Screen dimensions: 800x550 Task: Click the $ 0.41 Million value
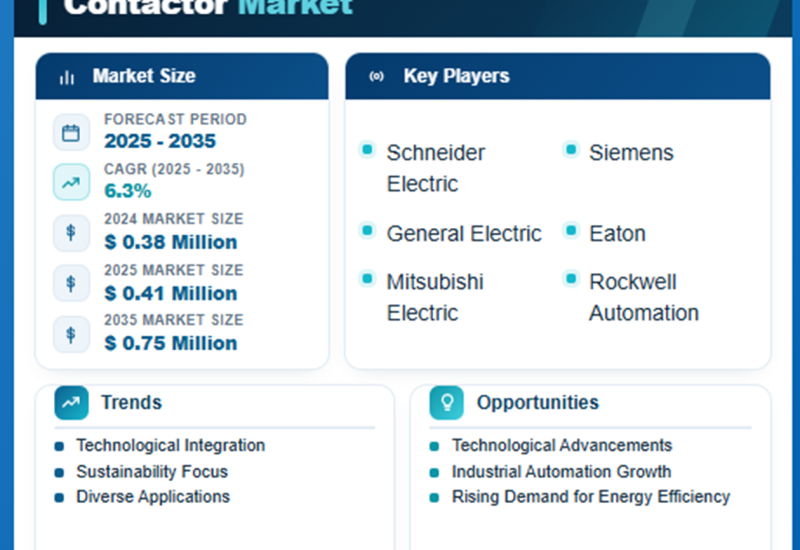[x=171, y=293]
